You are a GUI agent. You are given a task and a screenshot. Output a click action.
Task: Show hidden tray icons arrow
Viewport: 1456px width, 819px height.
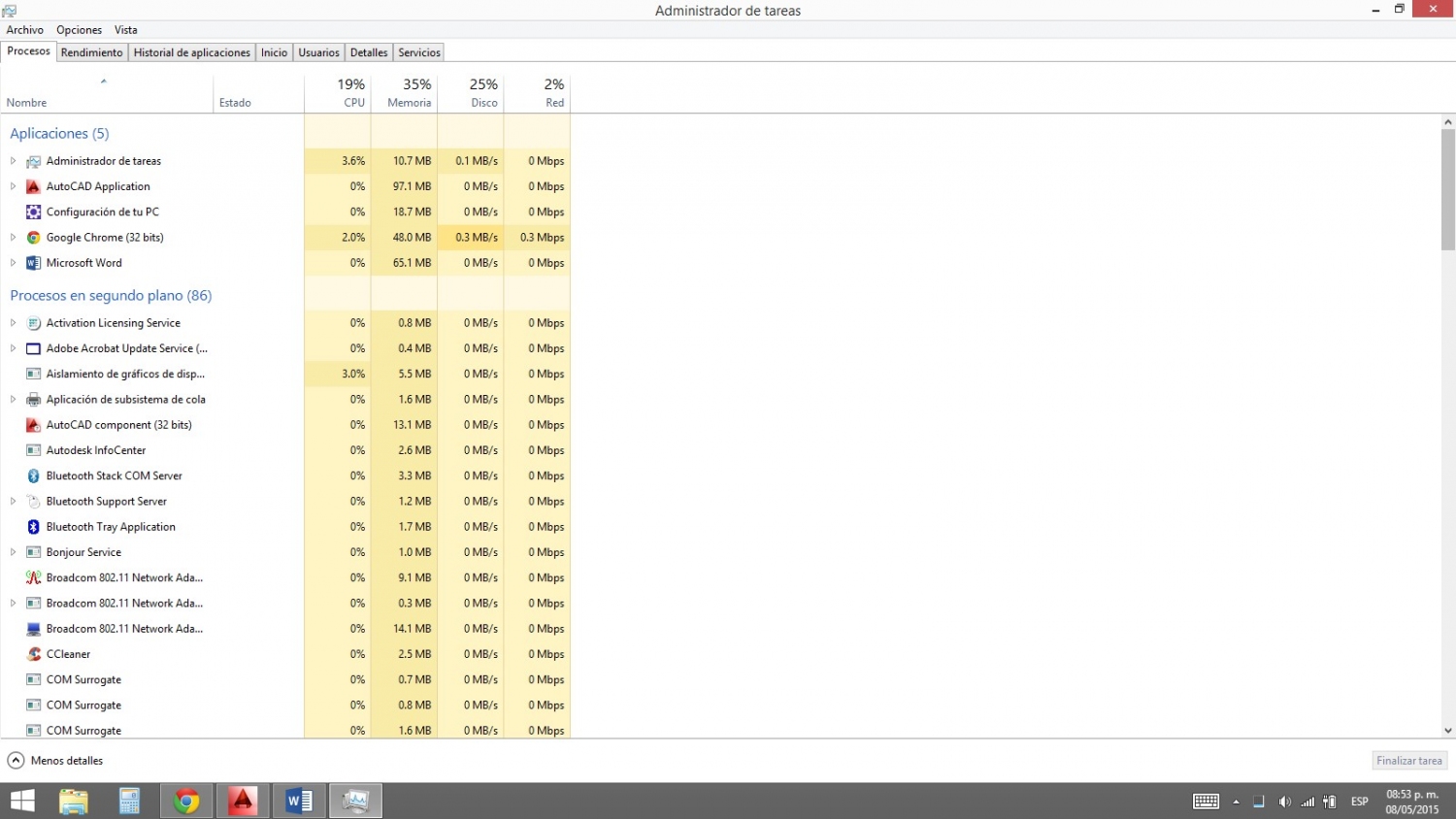pos(1236,802)
